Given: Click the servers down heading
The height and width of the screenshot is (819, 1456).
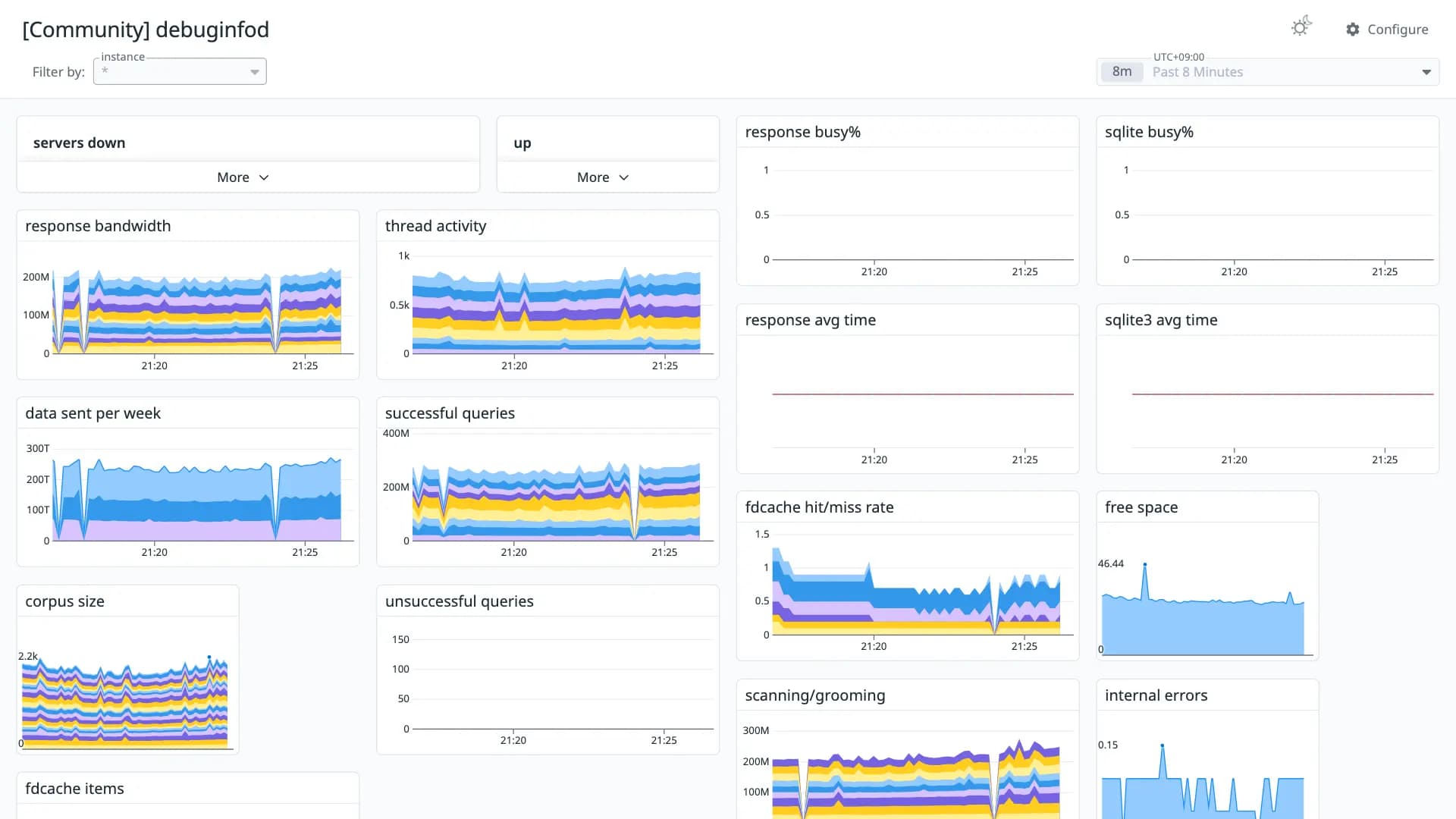Looking at the screenshot, I should [79, 143].
